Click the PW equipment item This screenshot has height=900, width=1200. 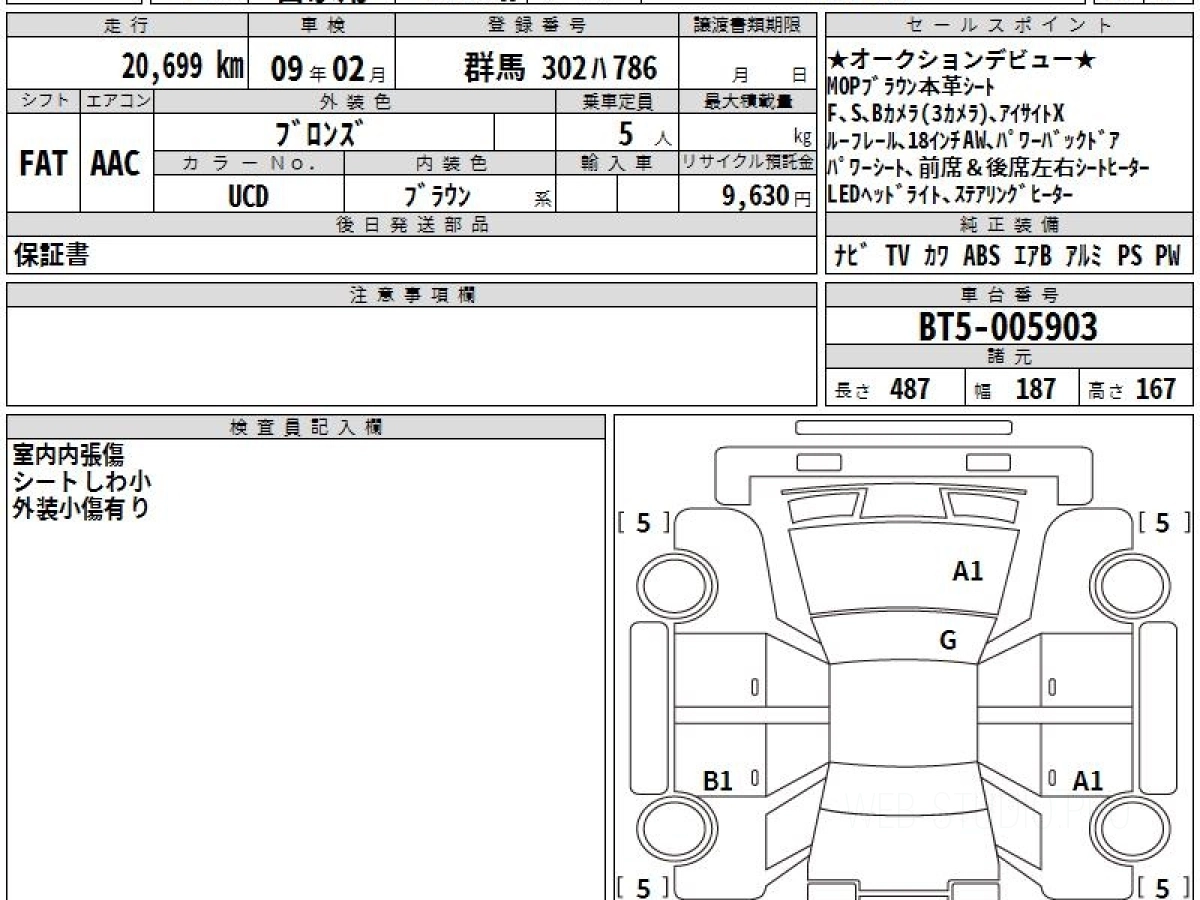coord(1168,256)
